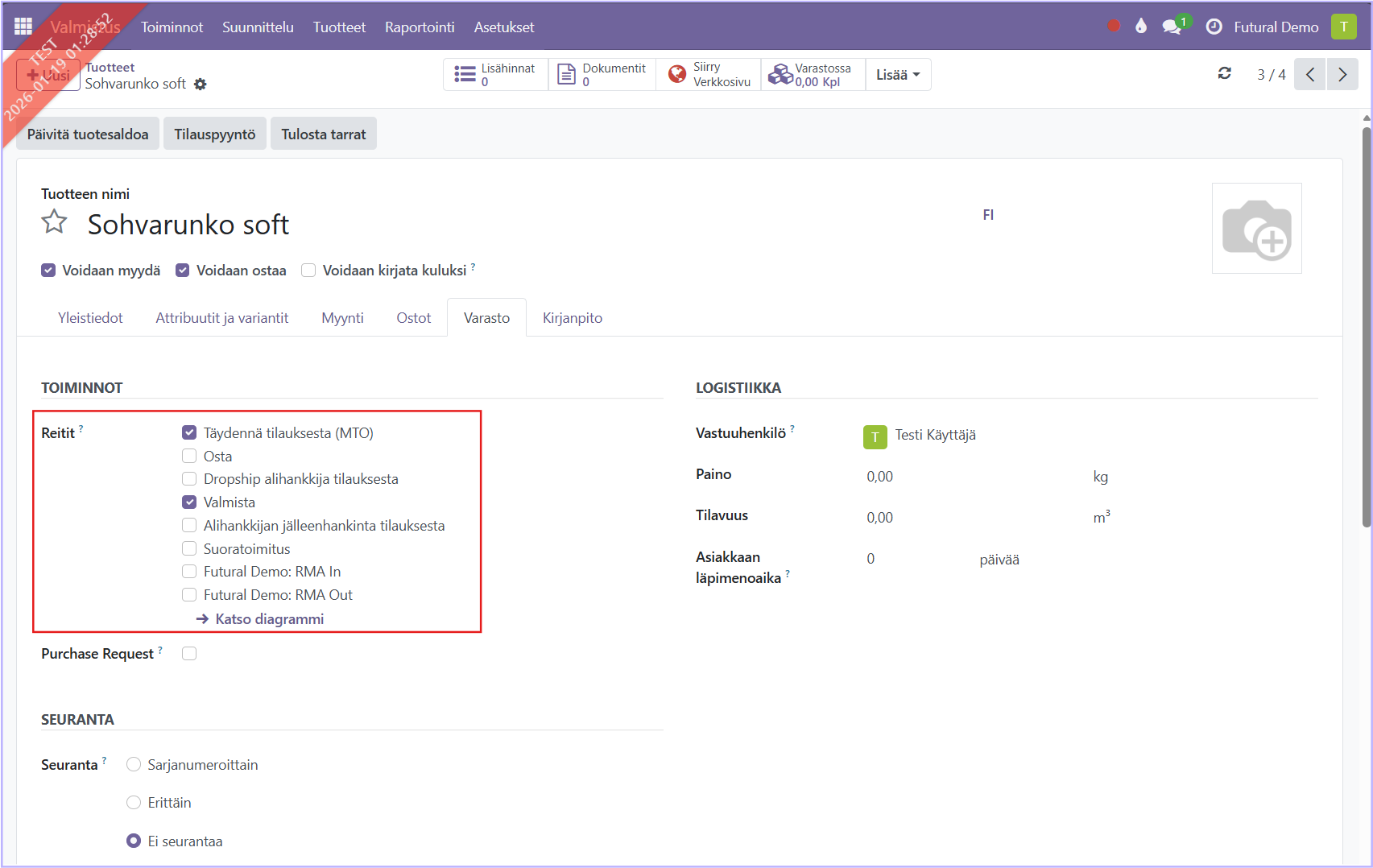The width and height of the screenshot is (1373, 868).
Task: Switch to the Yleistiedot tab
Action: click(x=90, y=318)
